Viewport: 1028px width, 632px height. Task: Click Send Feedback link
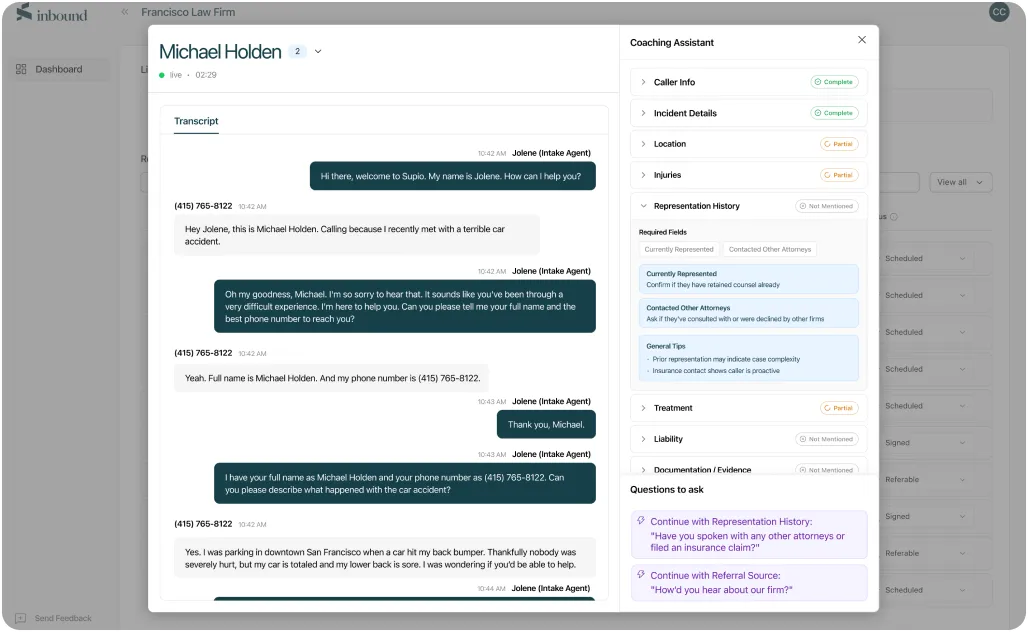click(63, 618)
